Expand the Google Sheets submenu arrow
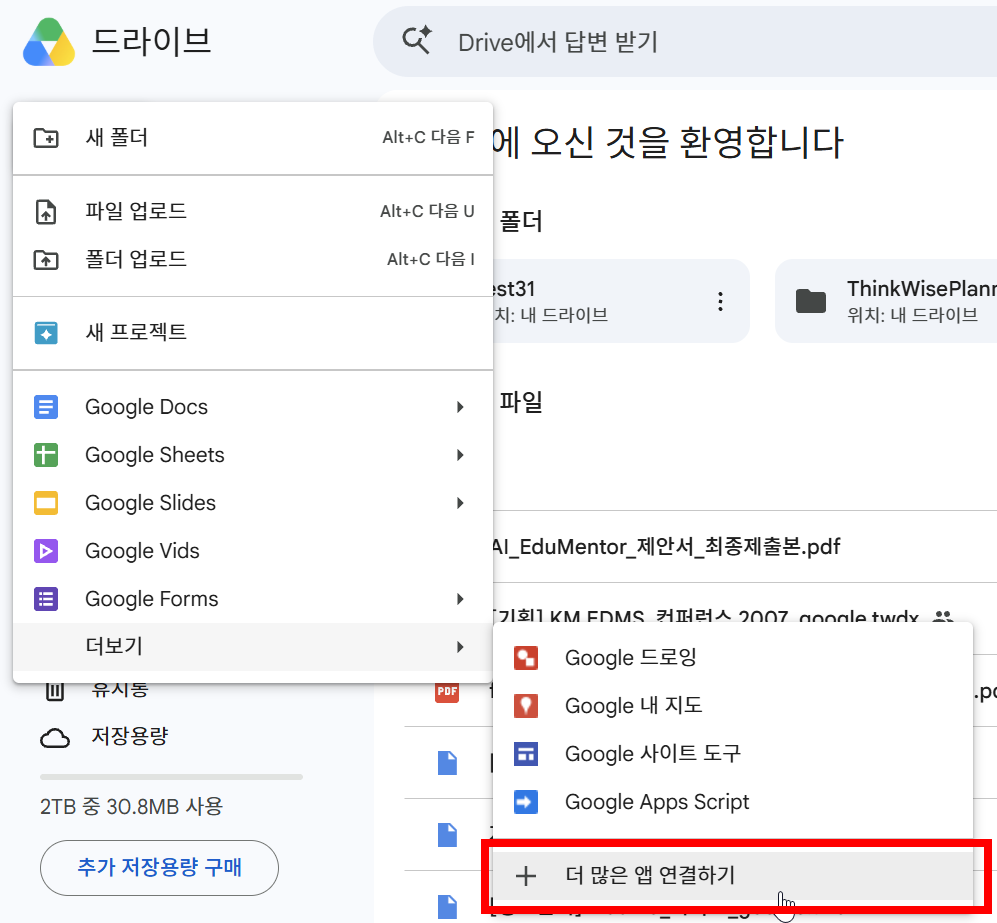 (460, 455)
